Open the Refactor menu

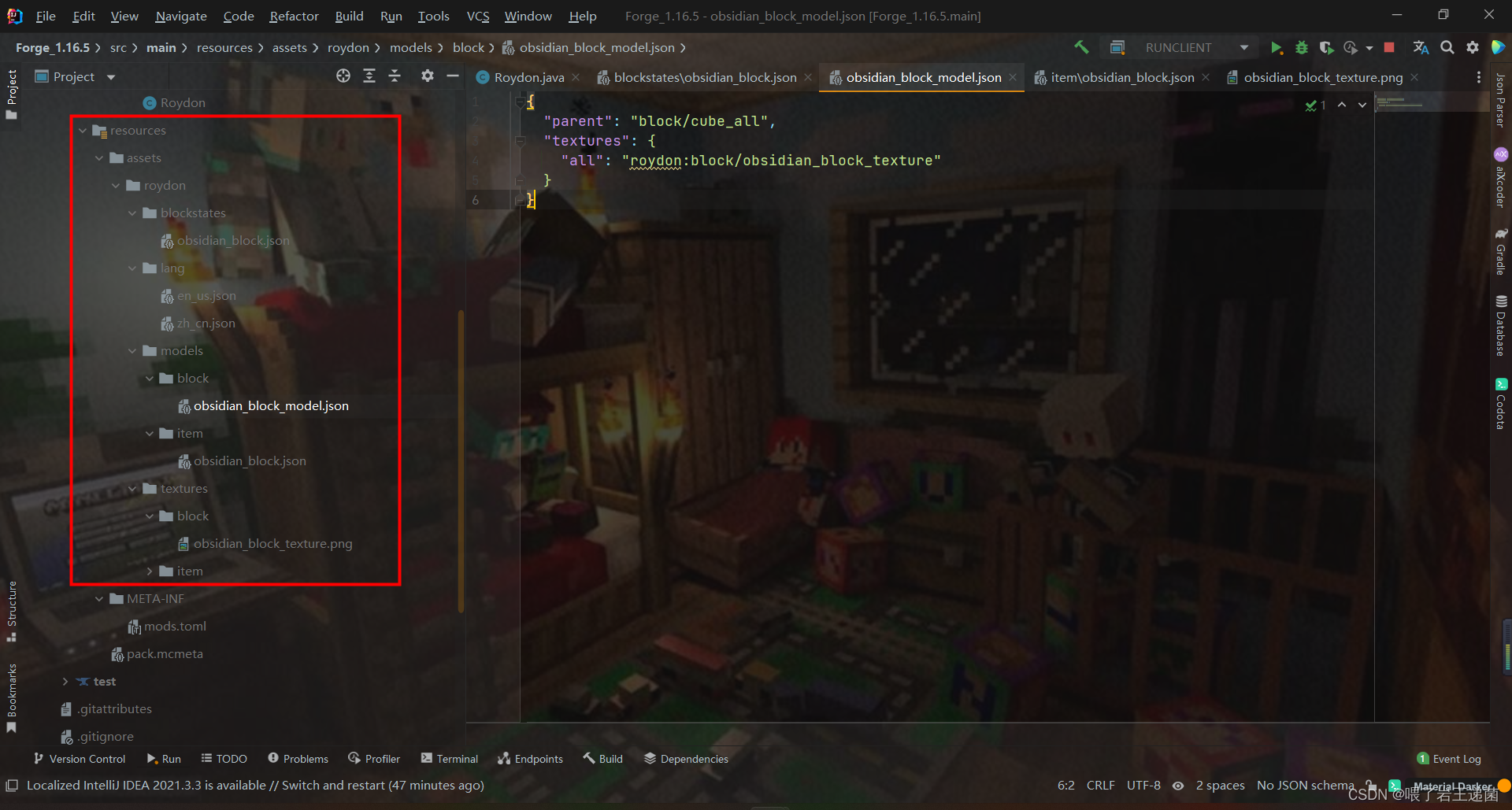click(294, 16)
